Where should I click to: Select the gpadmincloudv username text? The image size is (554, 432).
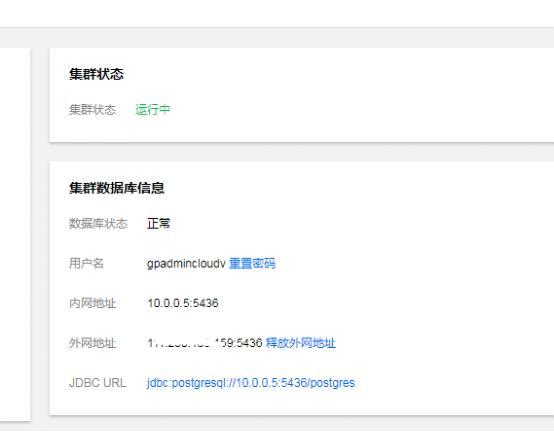tap(186, 264)
